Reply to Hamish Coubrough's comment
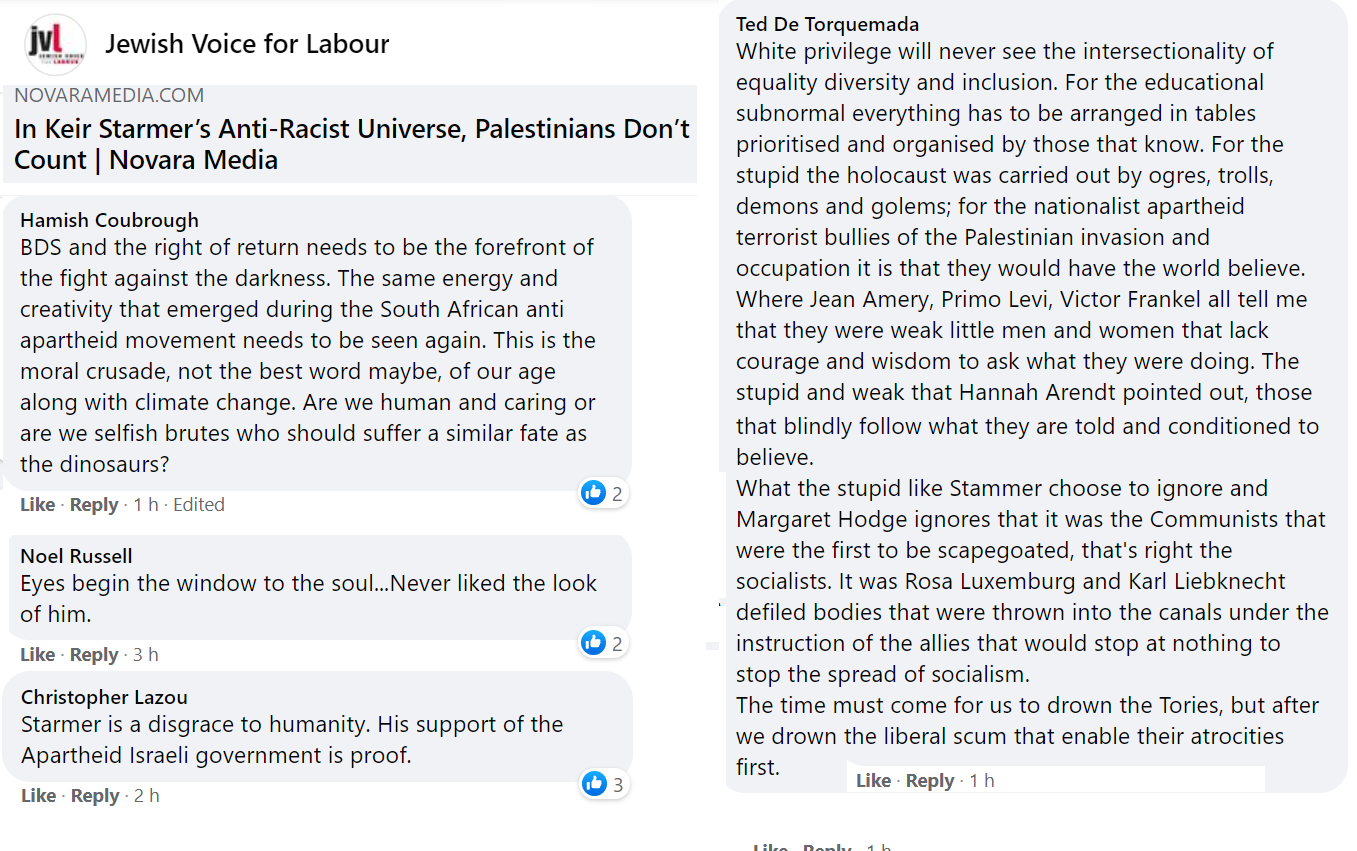 pos(94,505)
